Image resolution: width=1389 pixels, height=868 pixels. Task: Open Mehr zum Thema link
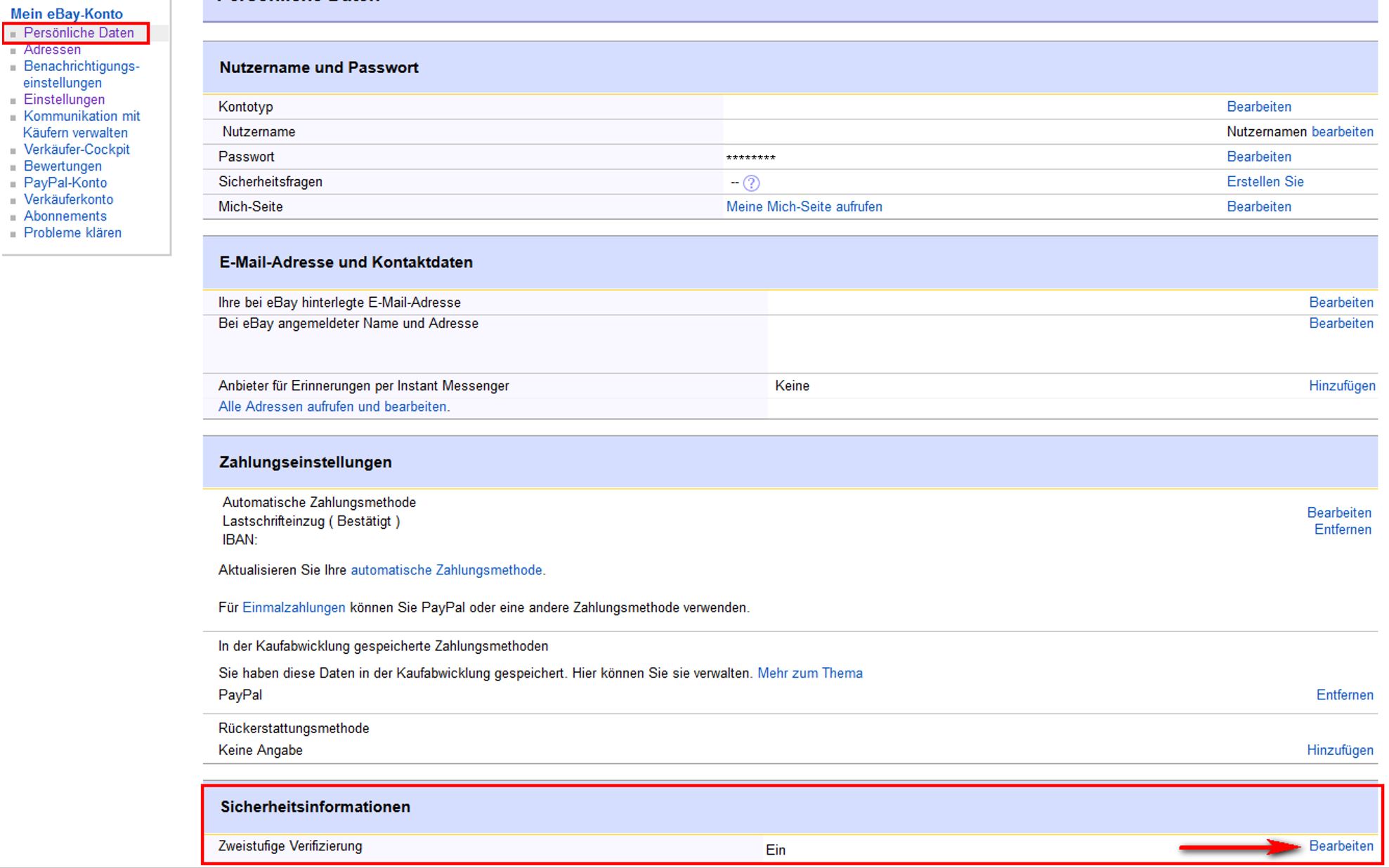(810, 673)
